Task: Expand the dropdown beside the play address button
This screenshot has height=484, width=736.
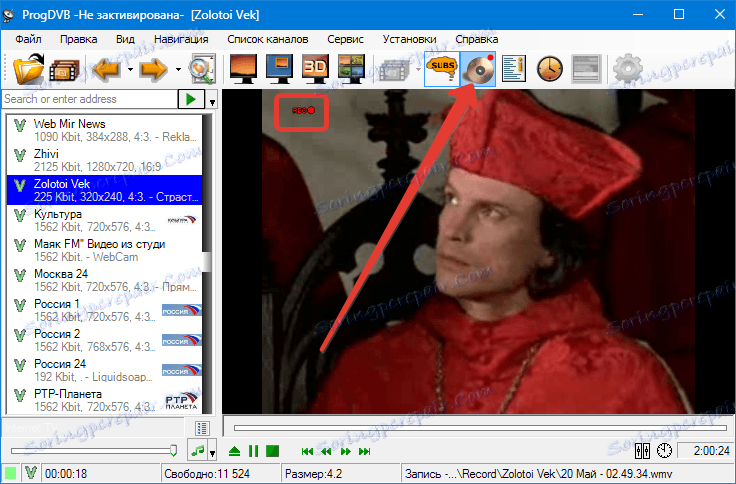Action: click(x=212, y=100)
